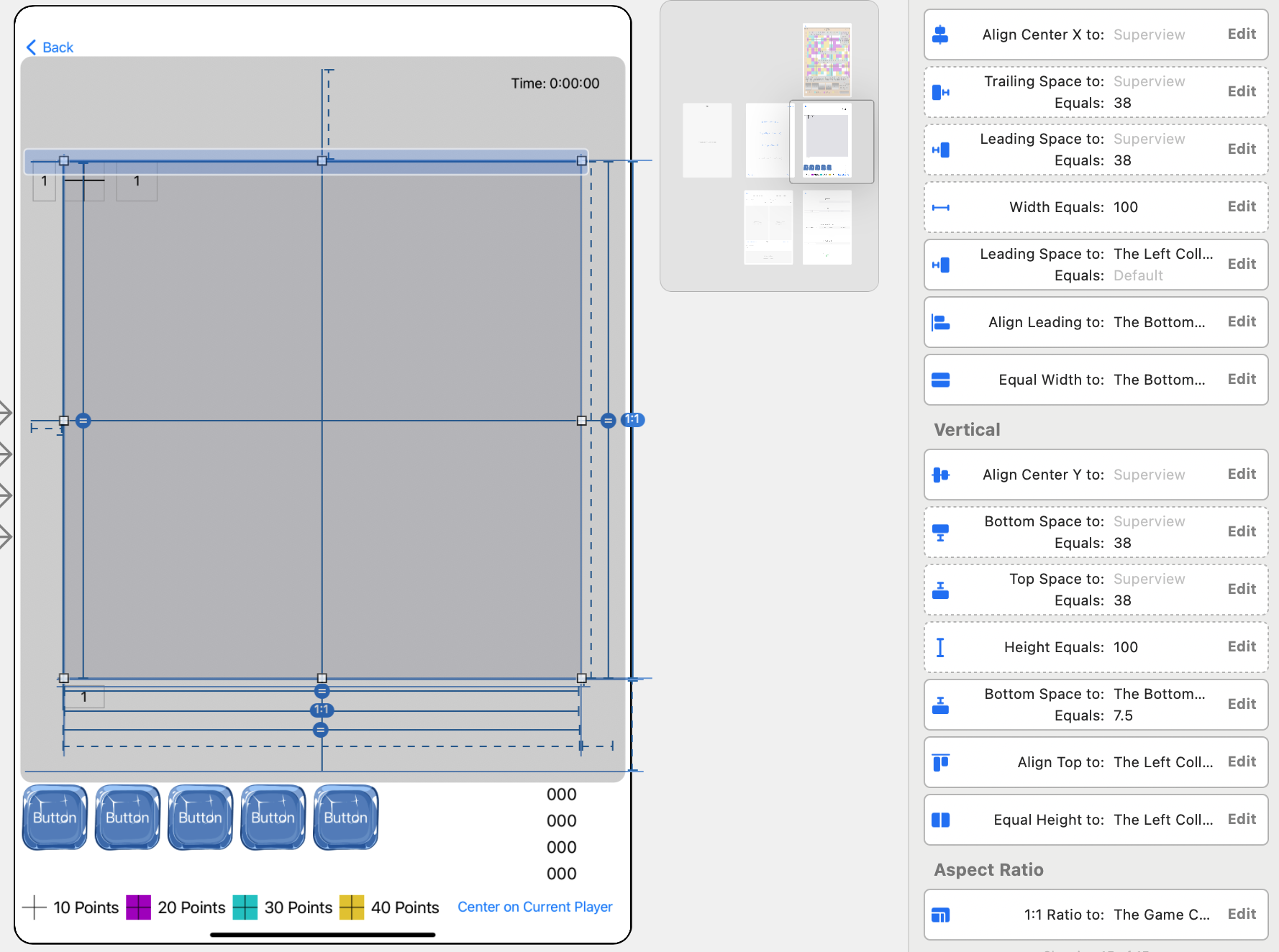1279x952 pixels.
Task: Click the yellow 40 Points color swatch
Action: [x=351, y=907]
